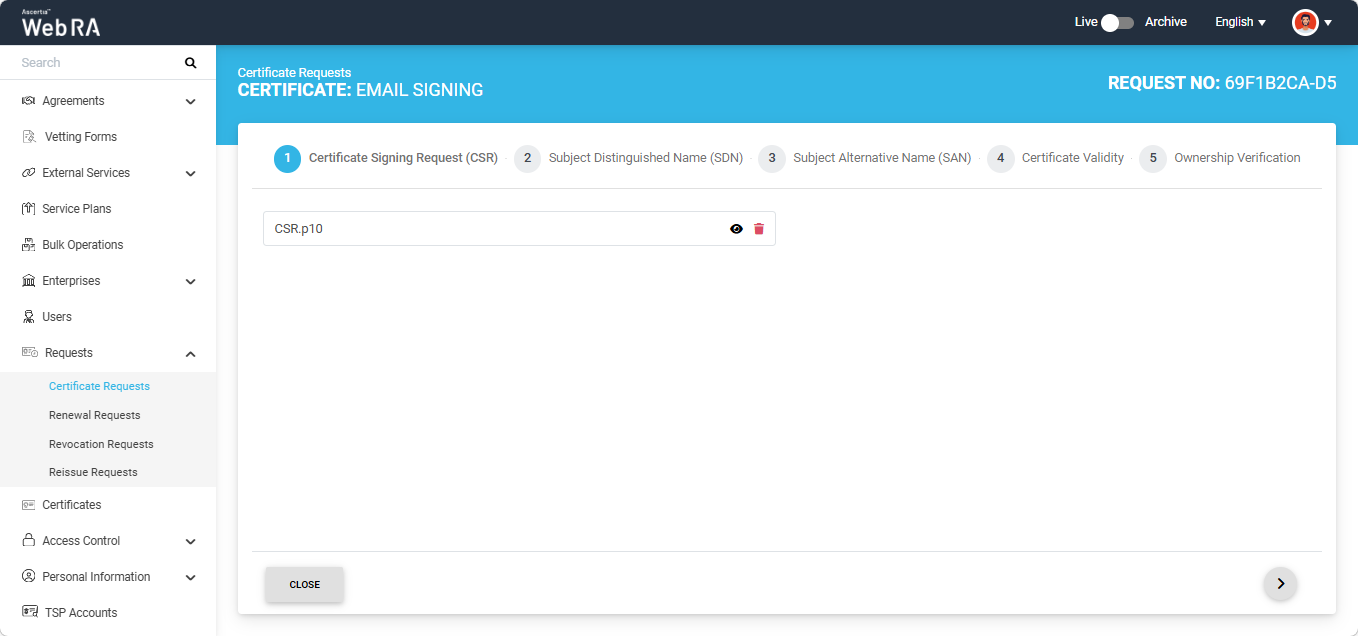Click the CSR.p10 file field
The height and width of the screenshot is (636, 1358).
click(x=519, y=228)
